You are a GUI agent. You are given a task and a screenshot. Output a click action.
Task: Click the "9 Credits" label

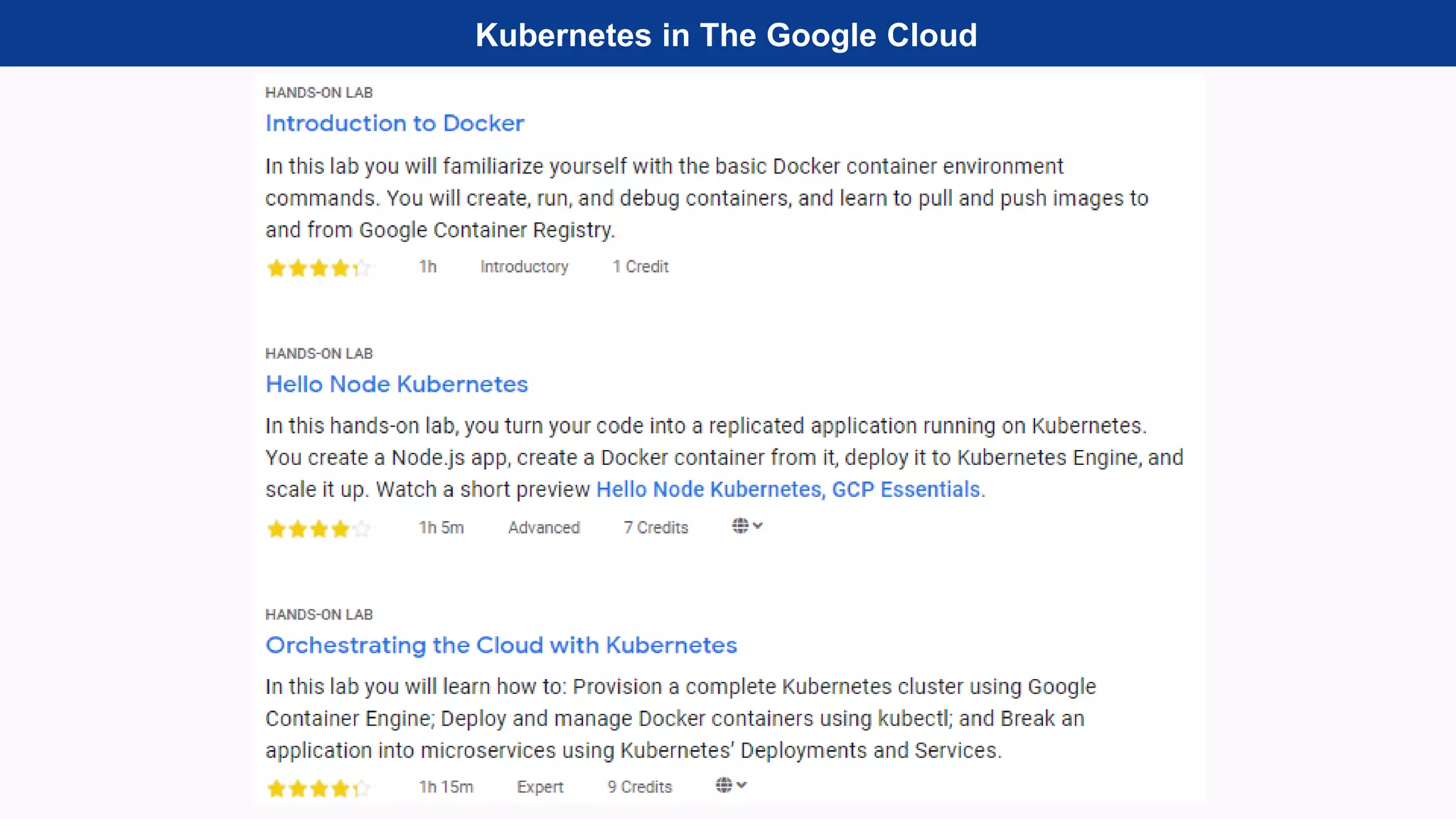pos(640,787)
